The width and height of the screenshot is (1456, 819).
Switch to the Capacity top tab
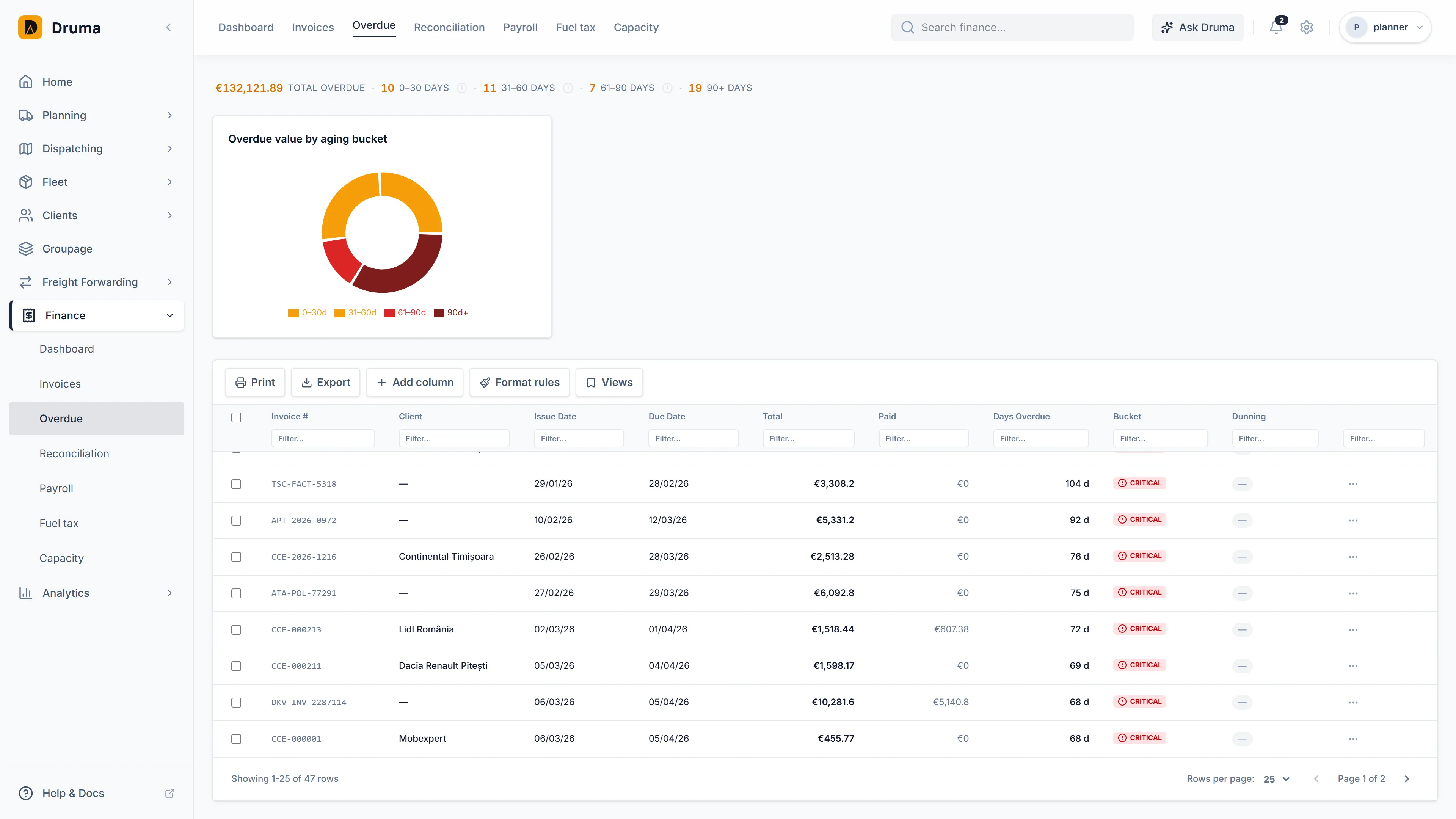pyautogui.click(x=636, y=27)
